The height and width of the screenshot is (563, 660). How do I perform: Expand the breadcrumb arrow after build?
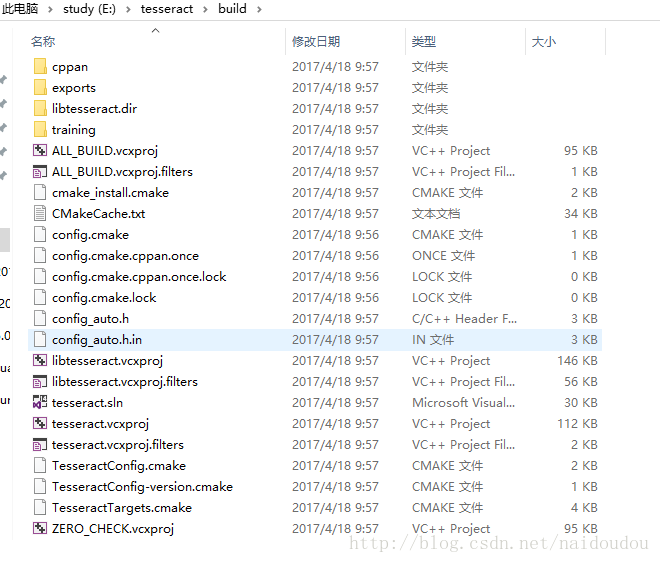tap(258, 9)
